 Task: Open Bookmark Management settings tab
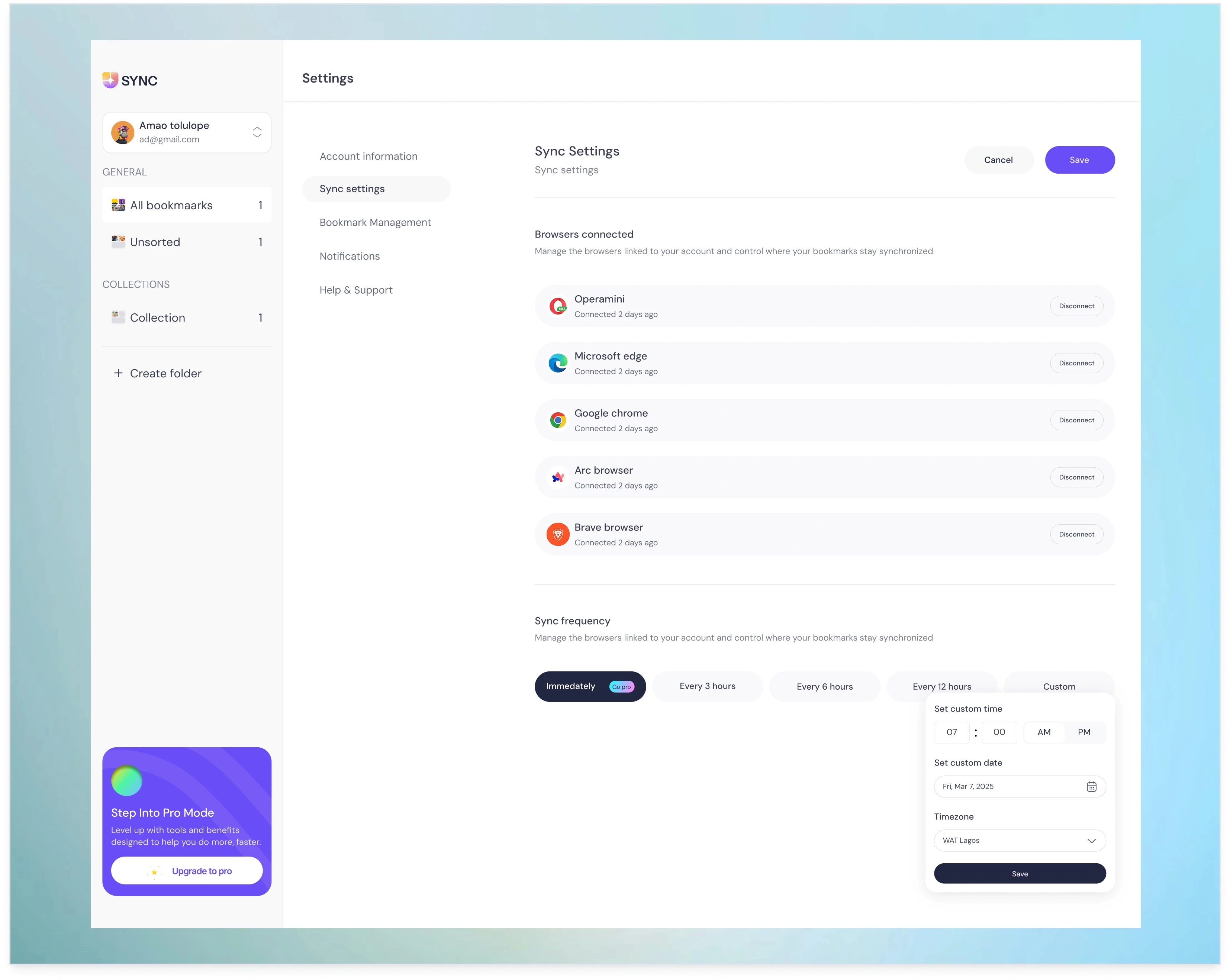375,222
